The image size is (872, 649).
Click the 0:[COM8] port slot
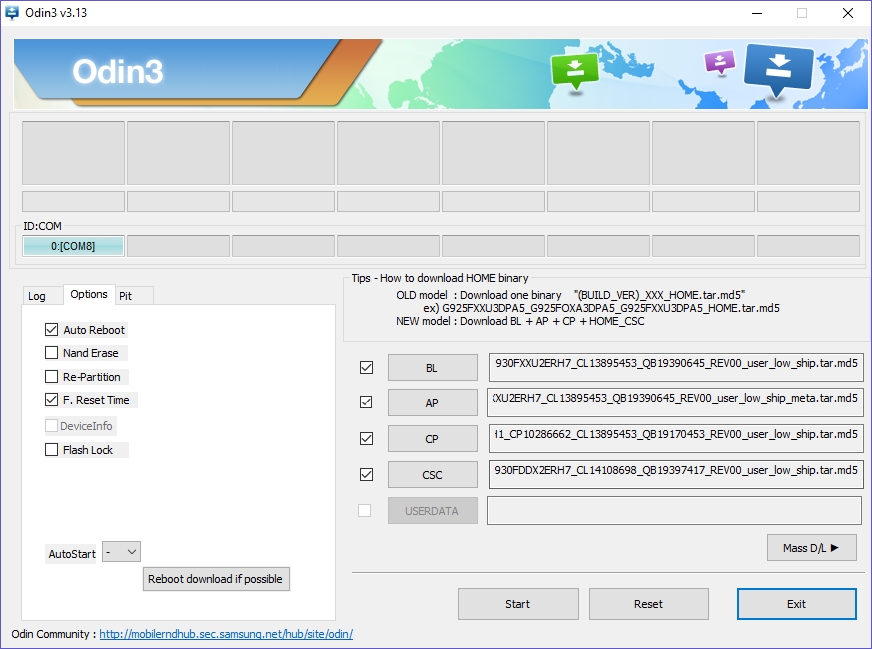(73, 246)
